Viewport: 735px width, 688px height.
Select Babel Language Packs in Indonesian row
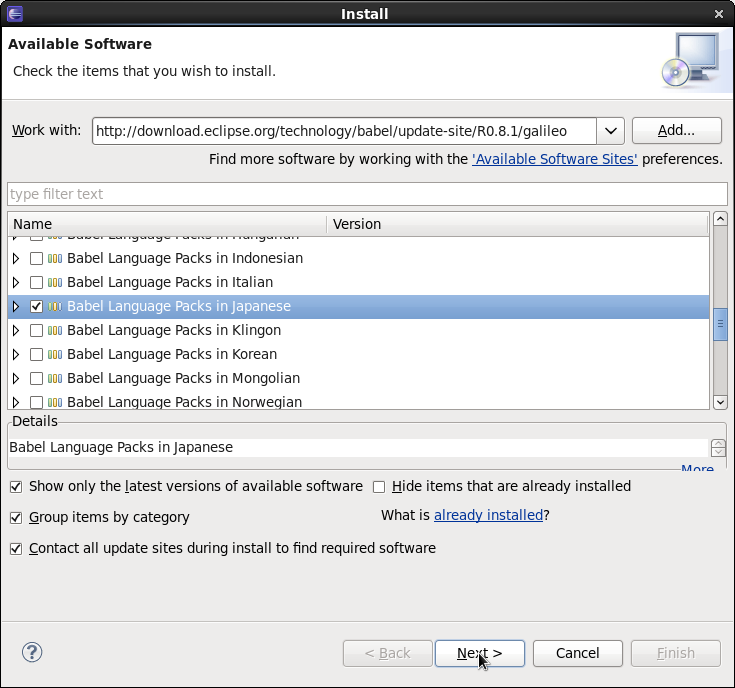(x=359, y=258)
